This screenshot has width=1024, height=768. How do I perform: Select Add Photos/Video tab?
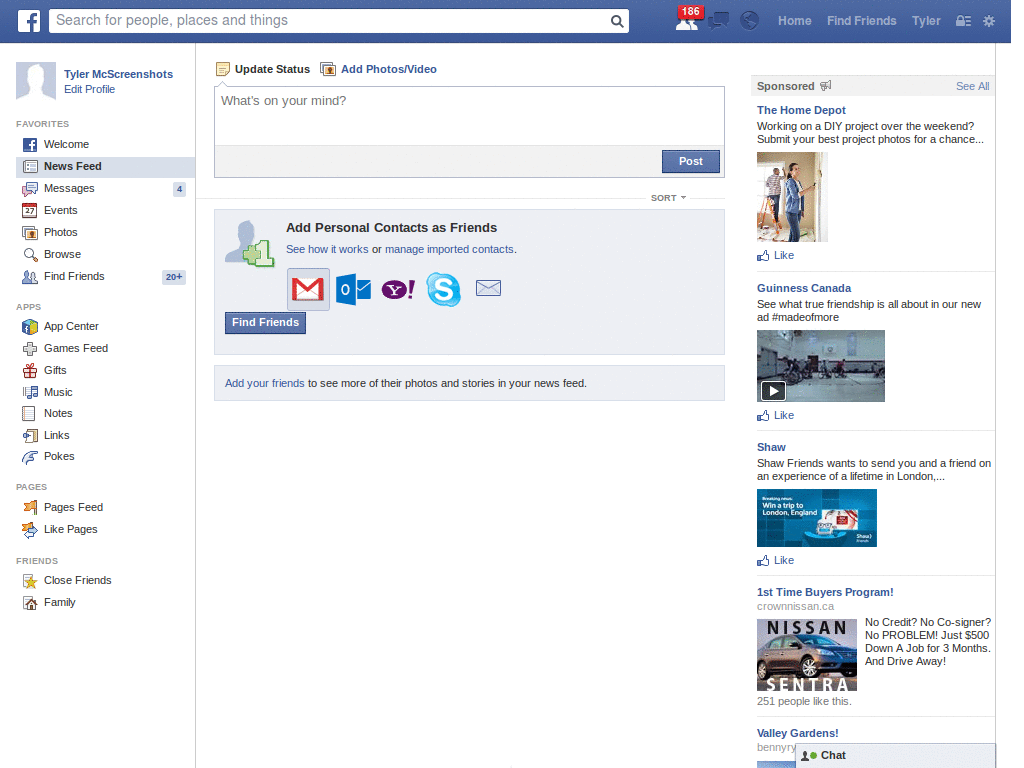379,69
